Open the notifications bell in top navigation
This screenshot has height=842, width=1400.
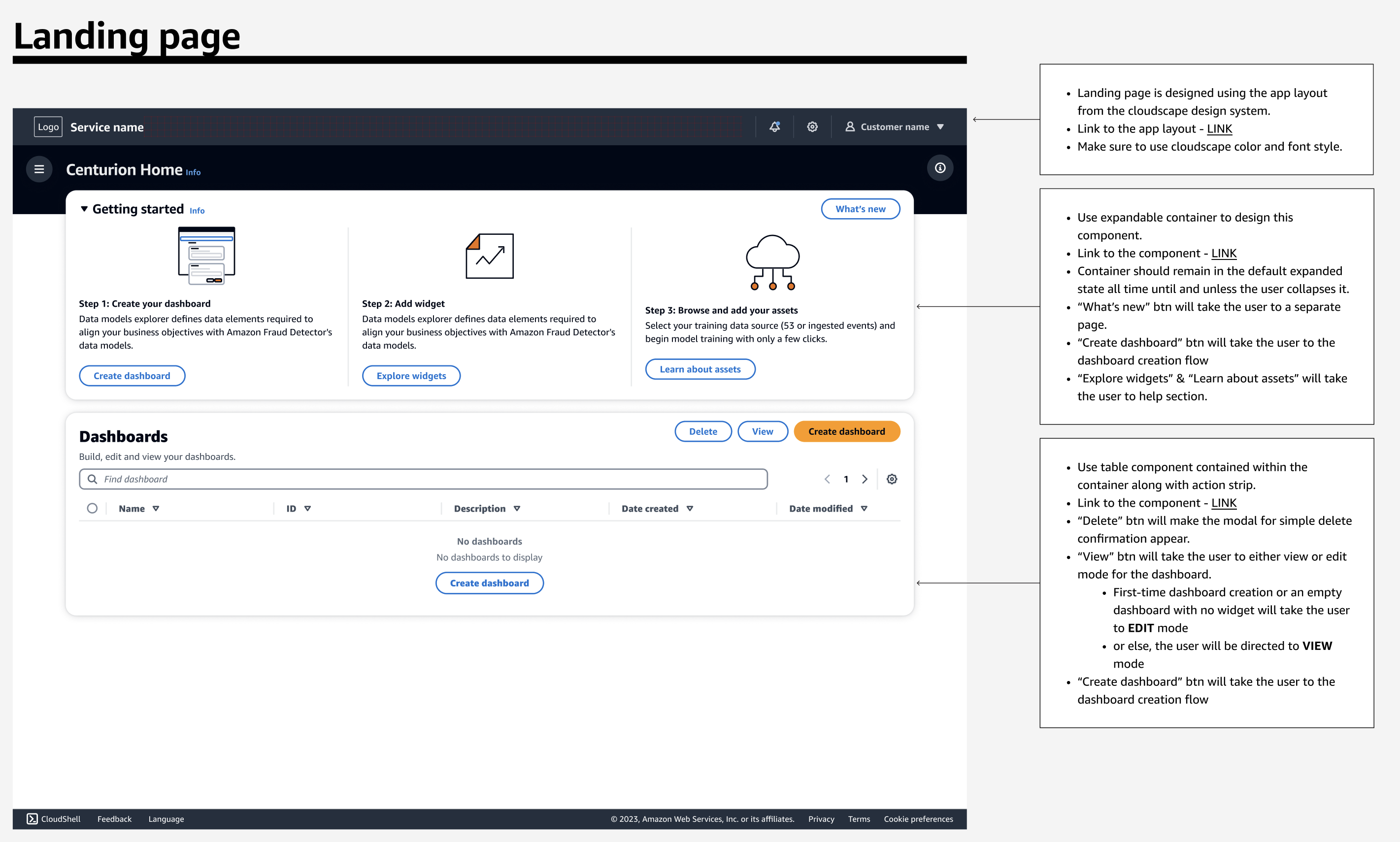(x=775, y=127)
